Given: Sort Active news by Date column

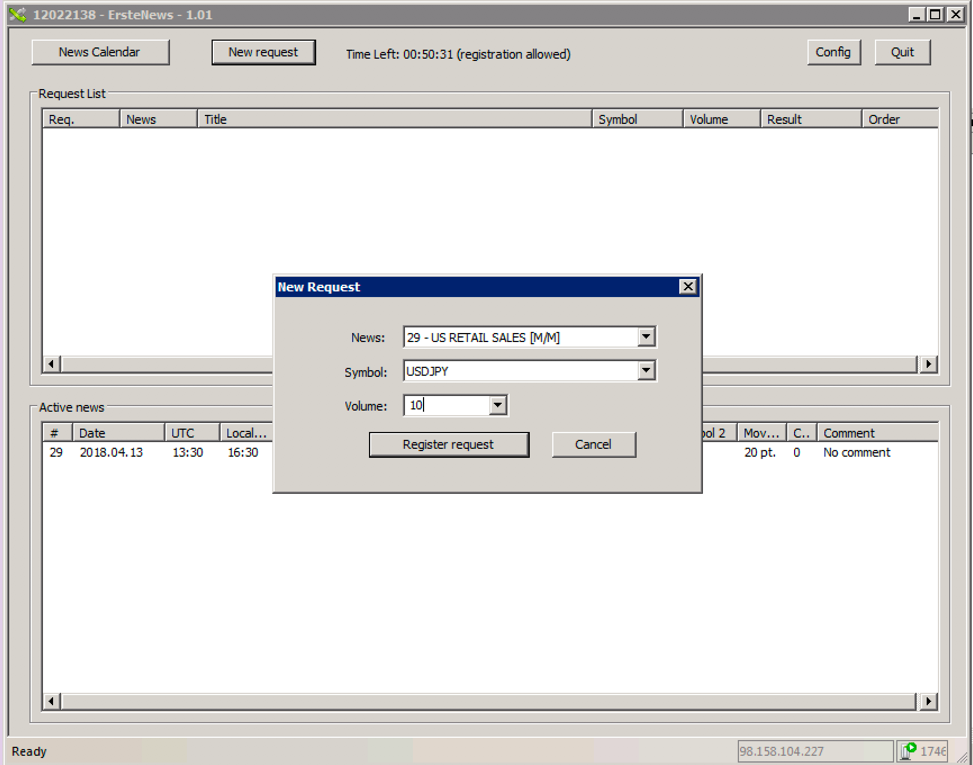Looking at the screenshot, I should [x=117, y=433].
